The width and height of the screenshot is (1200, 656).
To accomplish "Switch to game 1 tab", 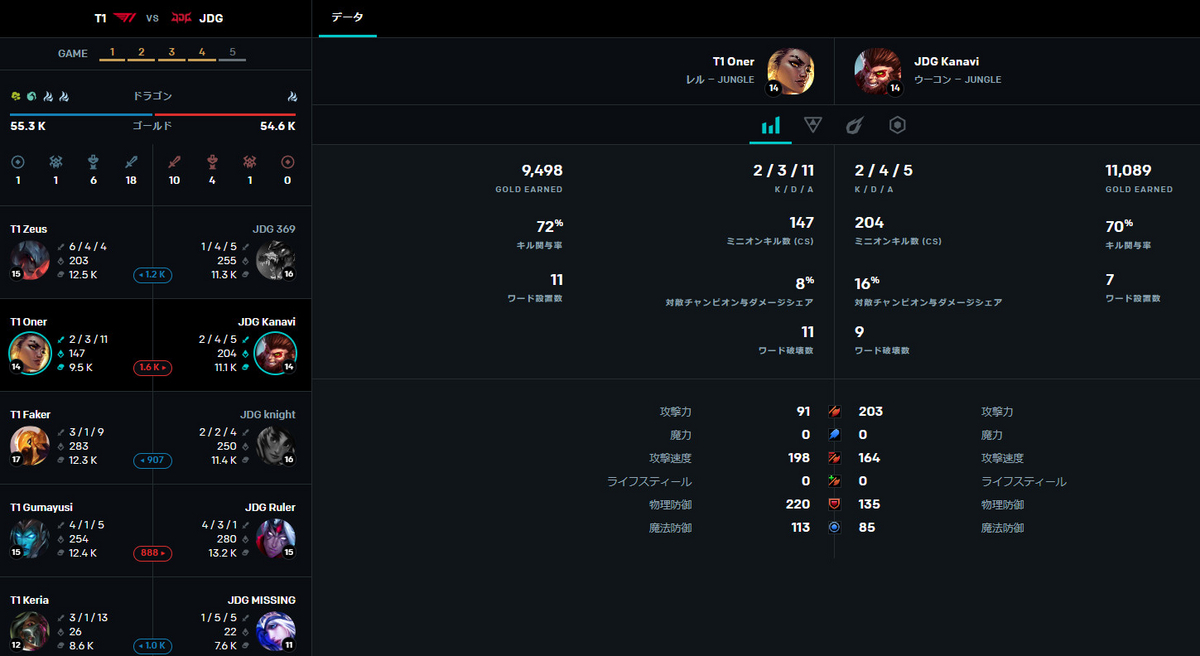I will click(x=112, y=53).
